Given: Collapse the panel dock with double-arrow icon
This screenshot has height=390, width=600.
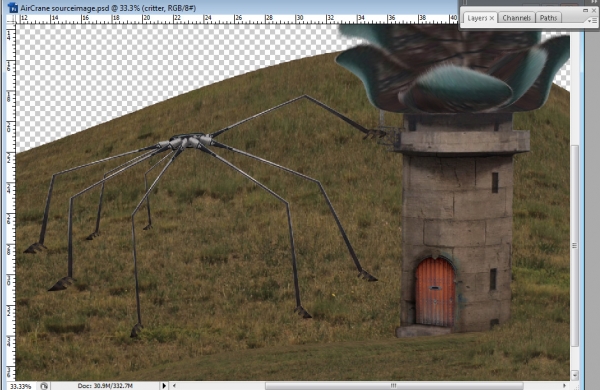Looking at the screenshot, I should [x=595, y=2].
